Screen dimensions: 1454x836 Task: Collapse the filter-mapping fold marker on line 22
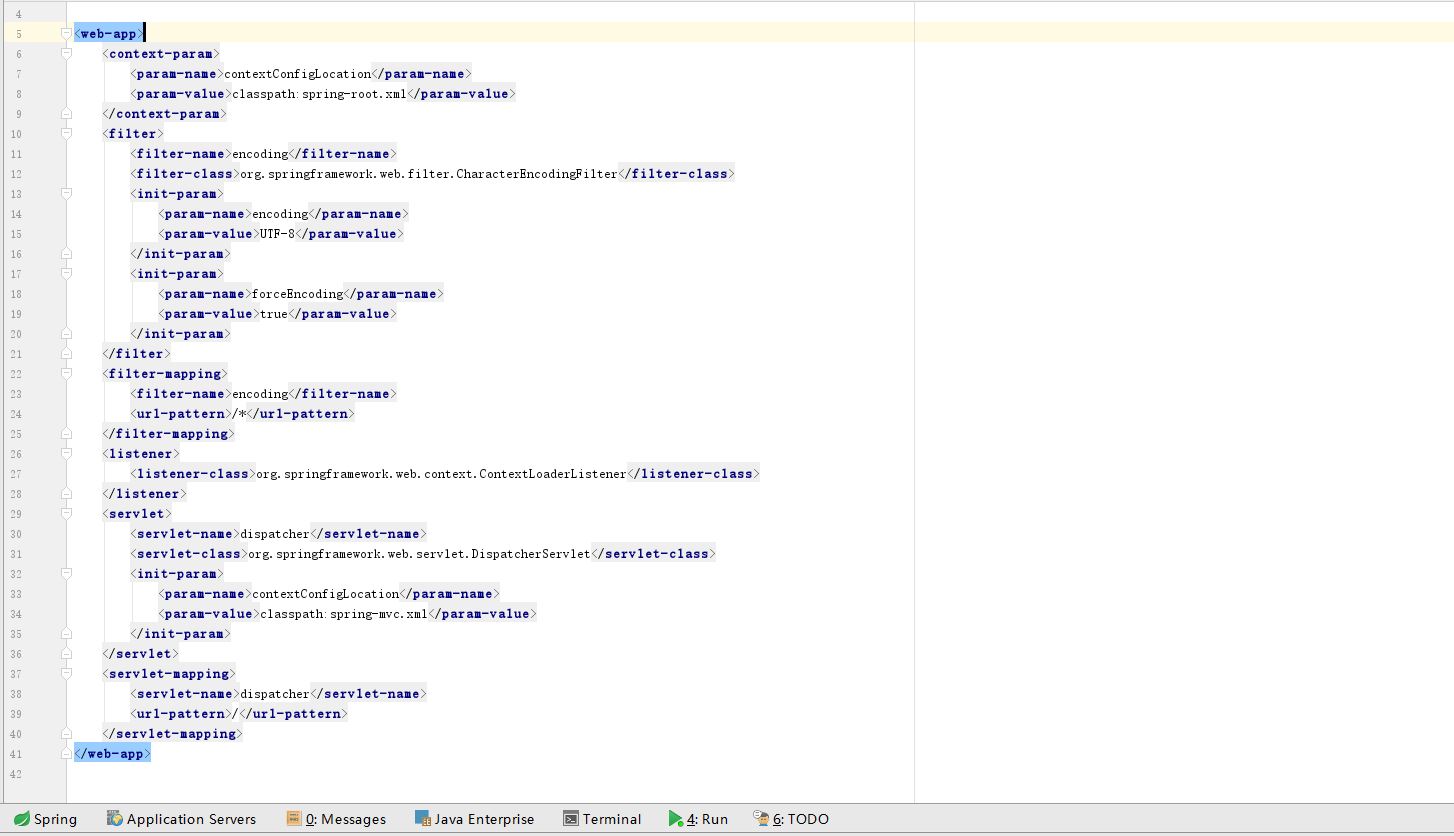pyautogui.click(x=66, y=374)
